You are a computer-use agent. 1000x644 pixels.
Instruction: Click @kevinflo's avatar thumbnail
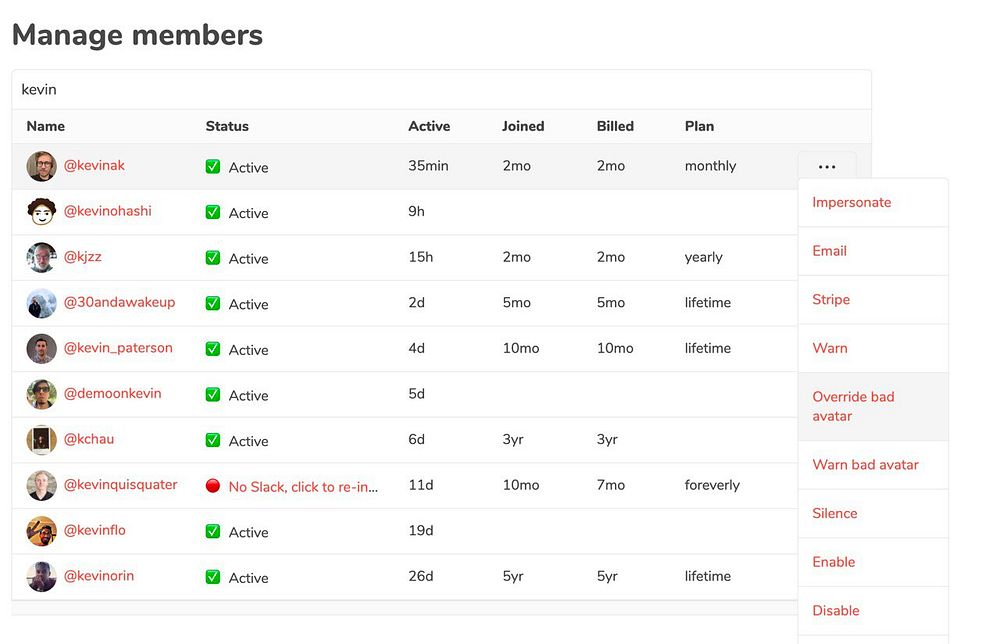point(41,531)
